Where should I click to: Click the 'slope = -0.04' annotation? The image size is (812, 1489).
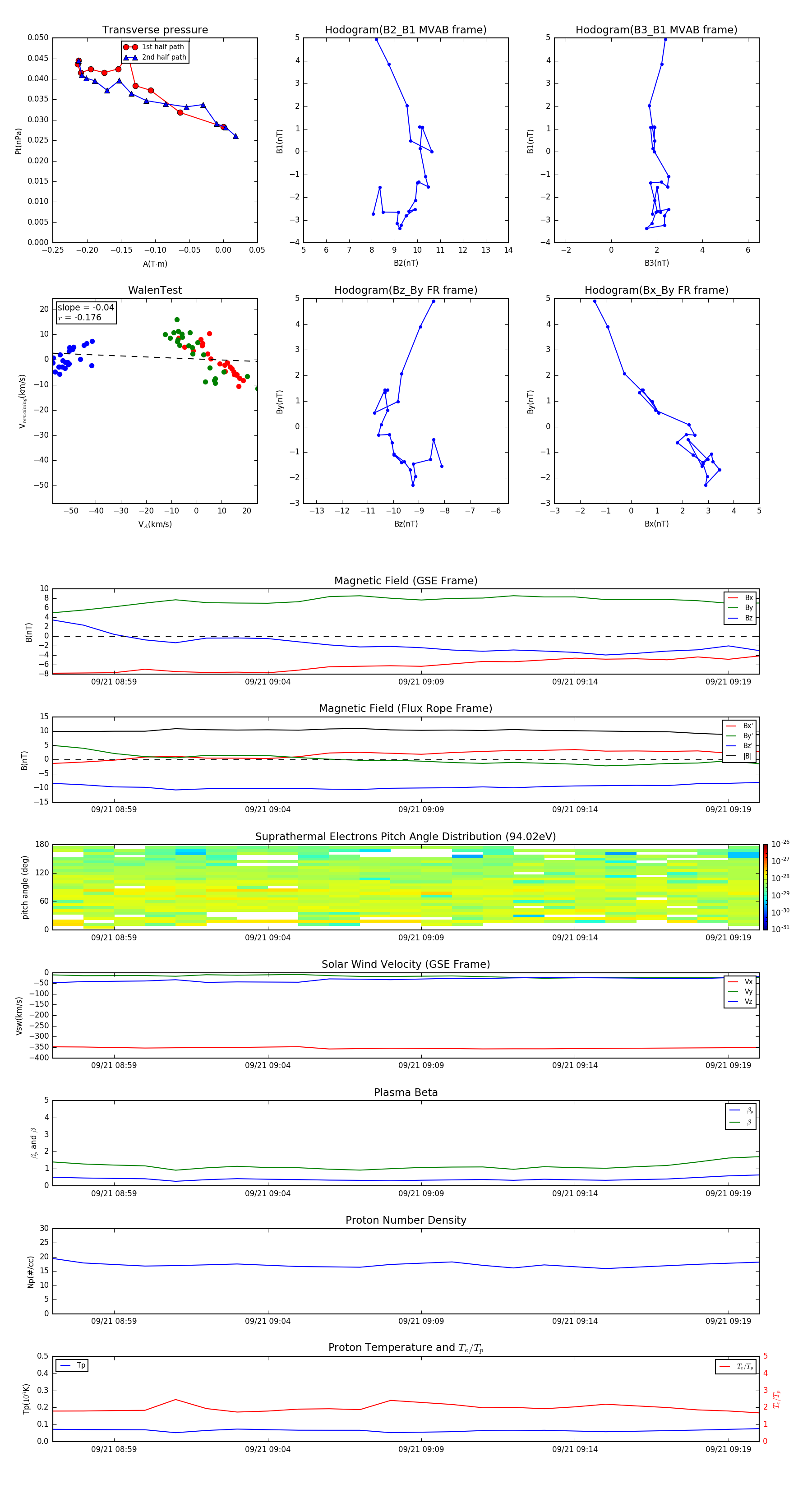(86, 308)
